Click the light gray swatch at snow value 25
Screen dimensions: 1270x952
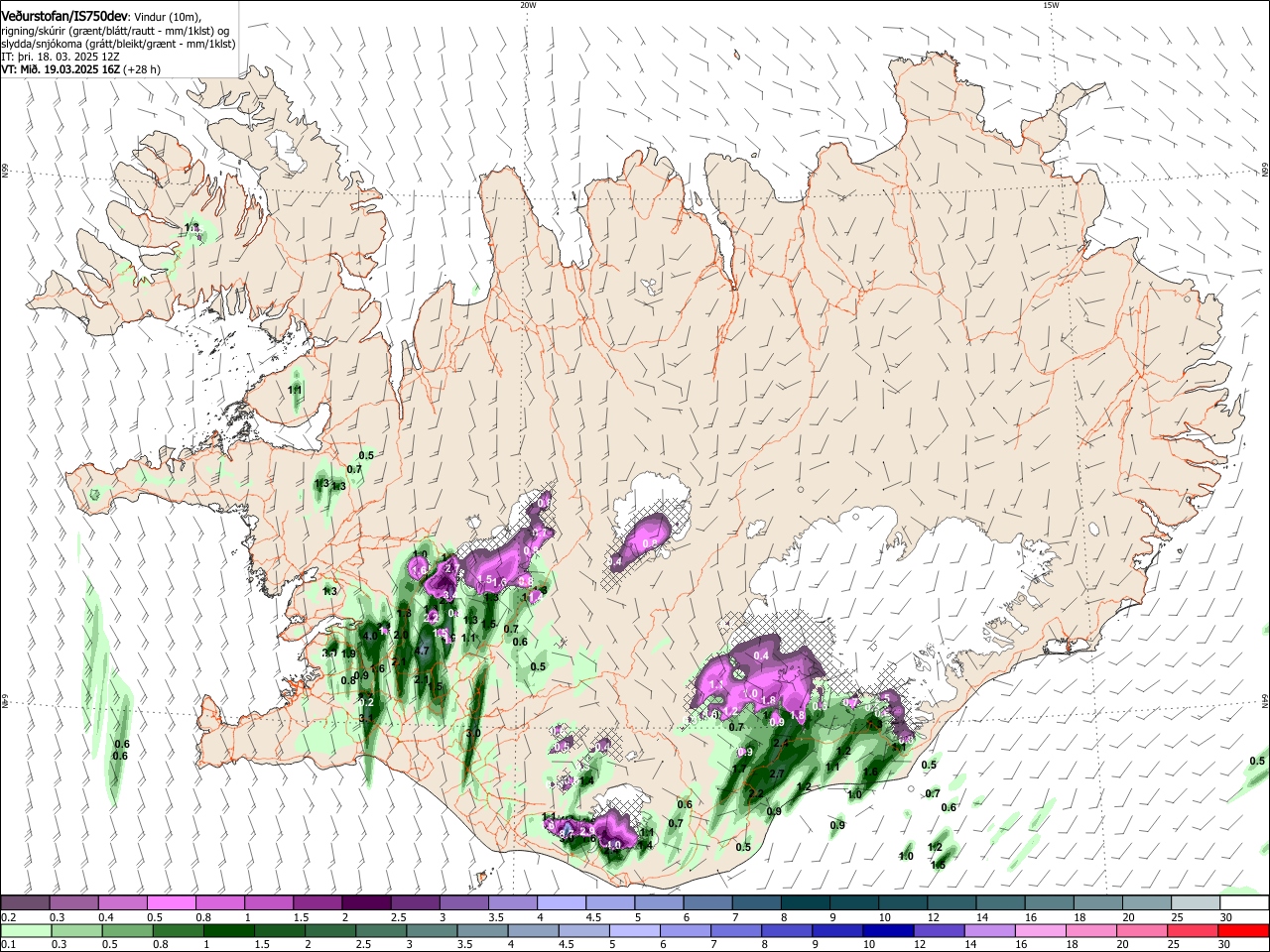pyautogui.click(x=1196, y=903)
